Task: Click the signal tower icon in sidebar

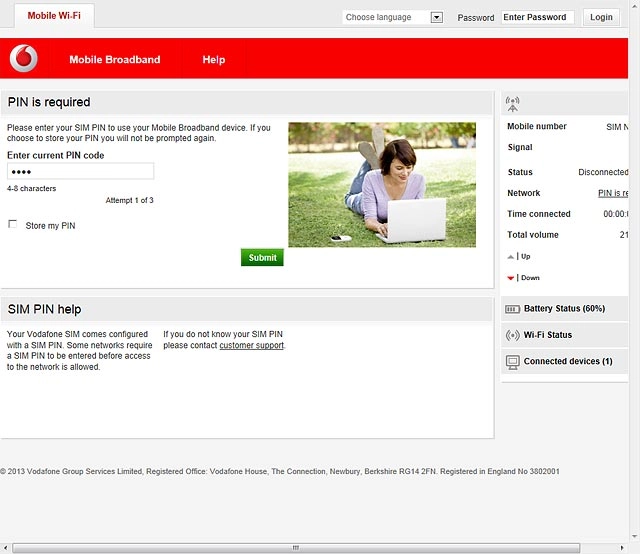Action: click(512, 104)
